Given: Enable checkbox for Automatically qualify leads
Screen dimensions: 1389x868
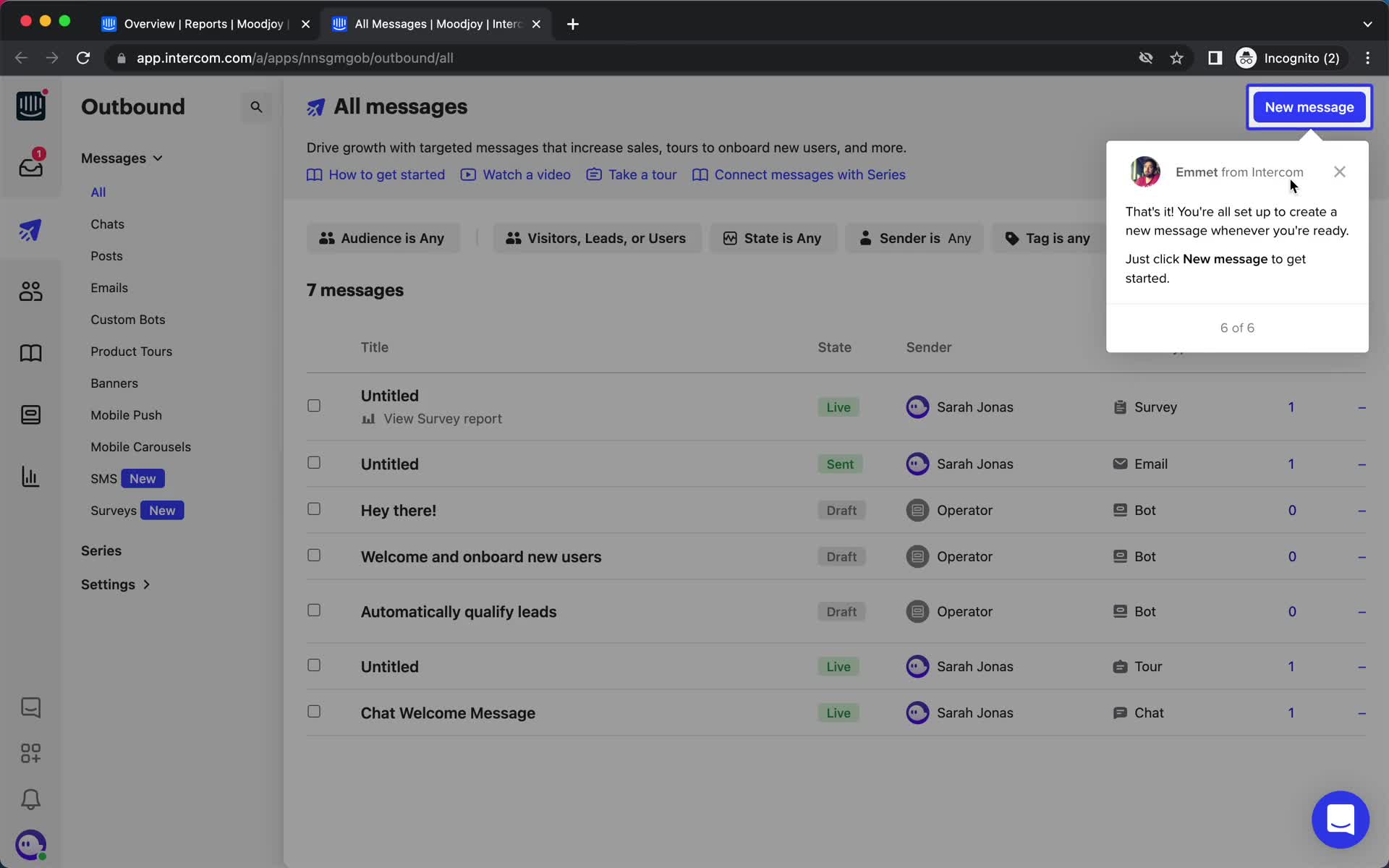Looking at the screenshot, I should 314,611.
